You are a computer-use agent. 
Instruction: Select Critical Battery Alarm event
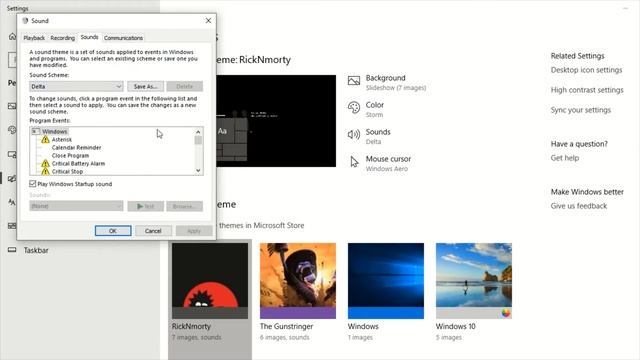pos(78,164)
